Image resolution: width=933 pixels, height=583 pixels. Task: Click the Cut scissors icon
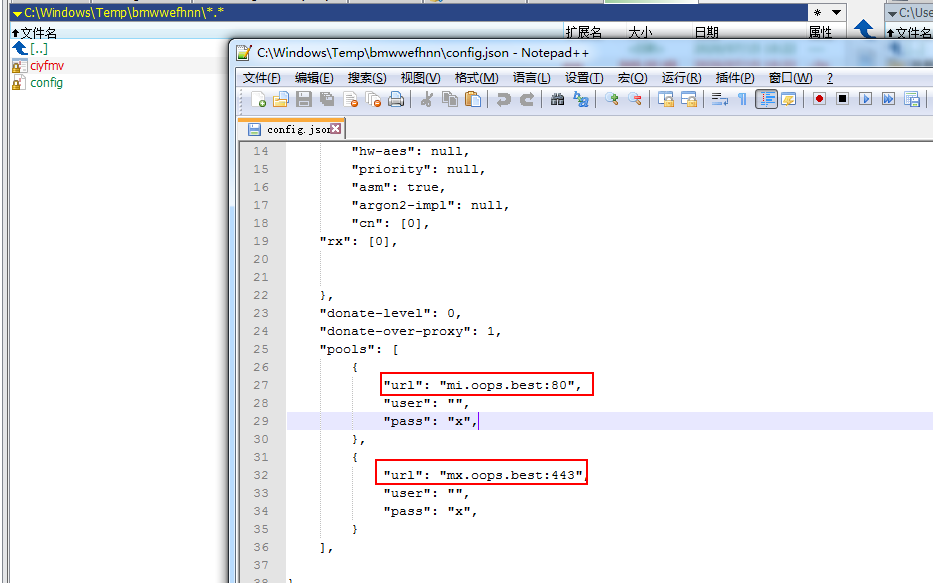(426, 99)
